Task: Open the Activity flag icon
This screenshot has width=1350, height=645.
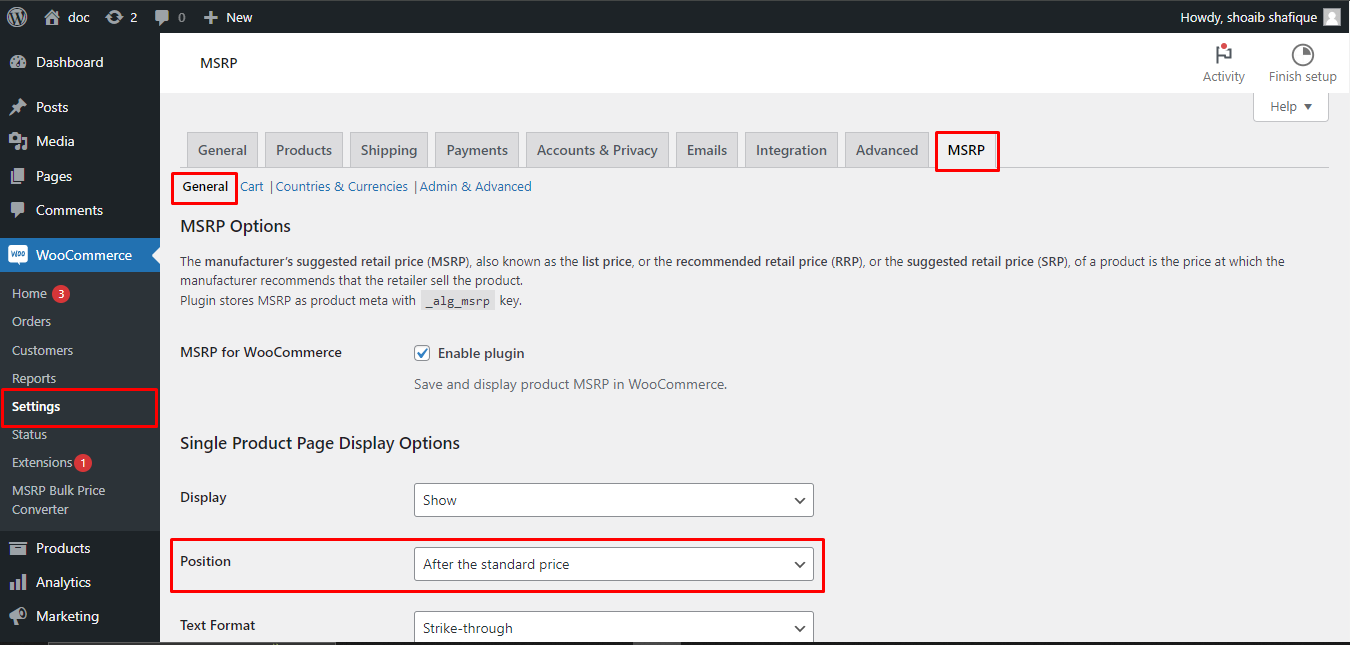Action: (x=1223, y=54)
